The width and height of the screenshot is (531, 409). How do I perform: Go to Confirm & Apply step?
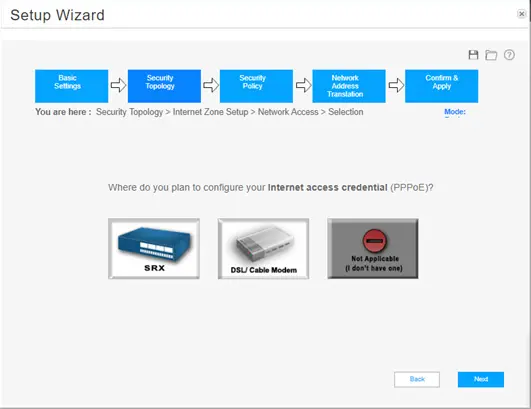442,86
